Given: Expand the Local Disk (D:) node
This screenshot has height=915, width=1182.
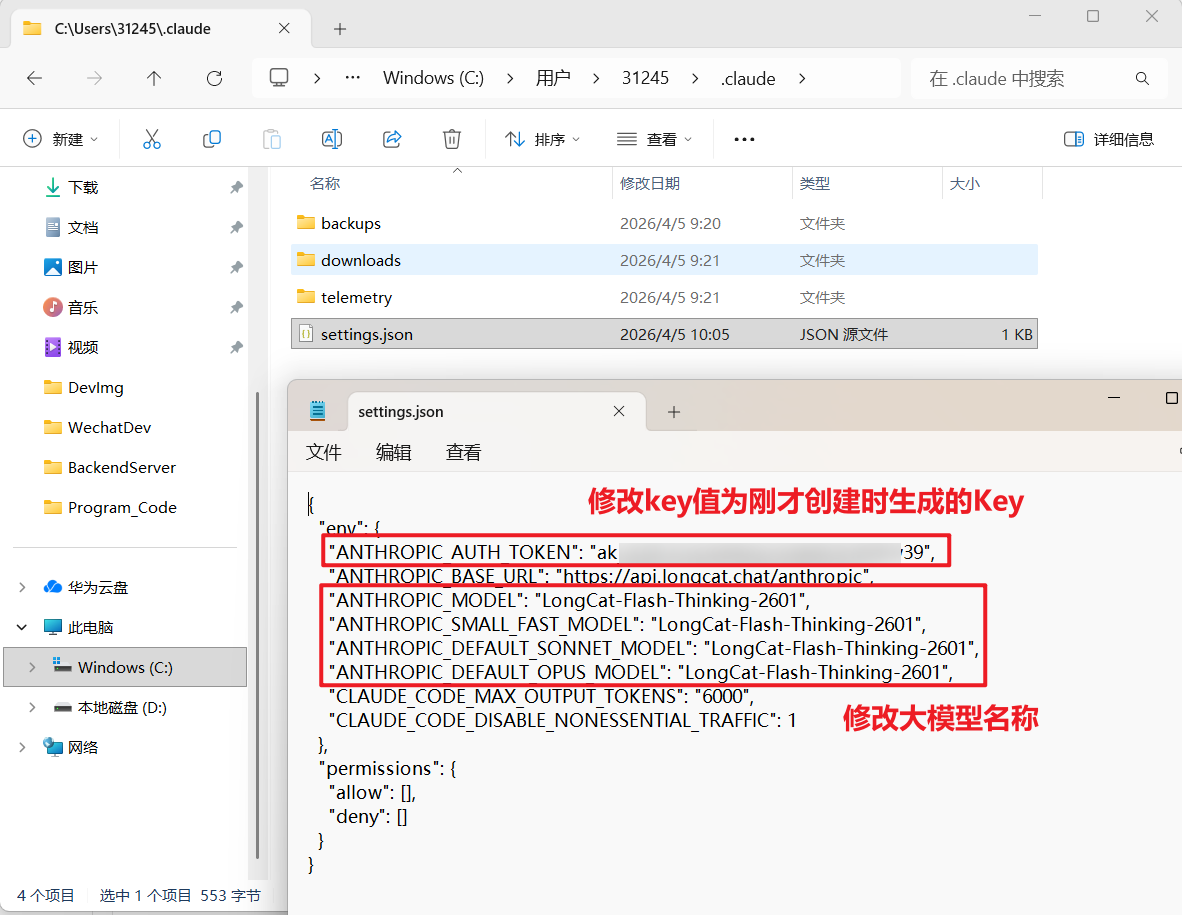Looking at the screenshot, I should 32,707.
